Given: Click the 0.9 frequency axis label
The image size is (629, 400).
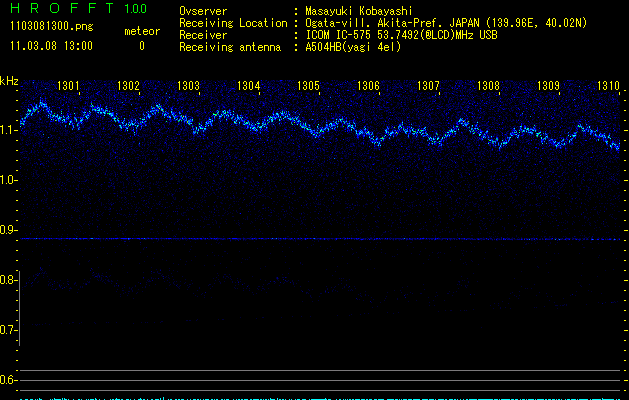Looking at the screenshot, I should tap(9, 230).
